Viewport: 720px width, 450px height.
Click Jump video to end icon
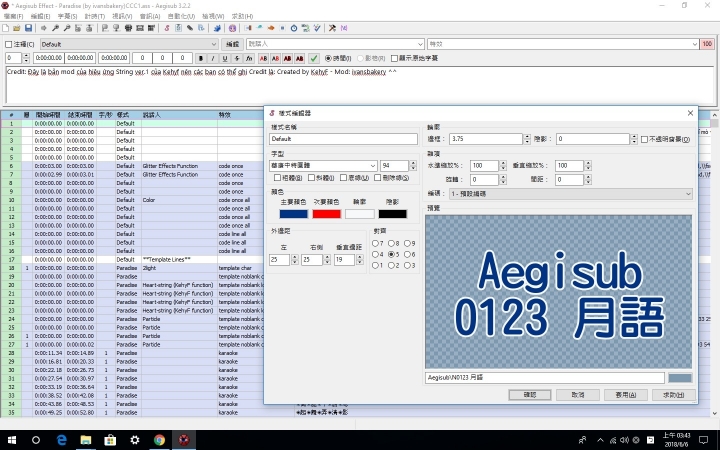(x=89, y=28)
